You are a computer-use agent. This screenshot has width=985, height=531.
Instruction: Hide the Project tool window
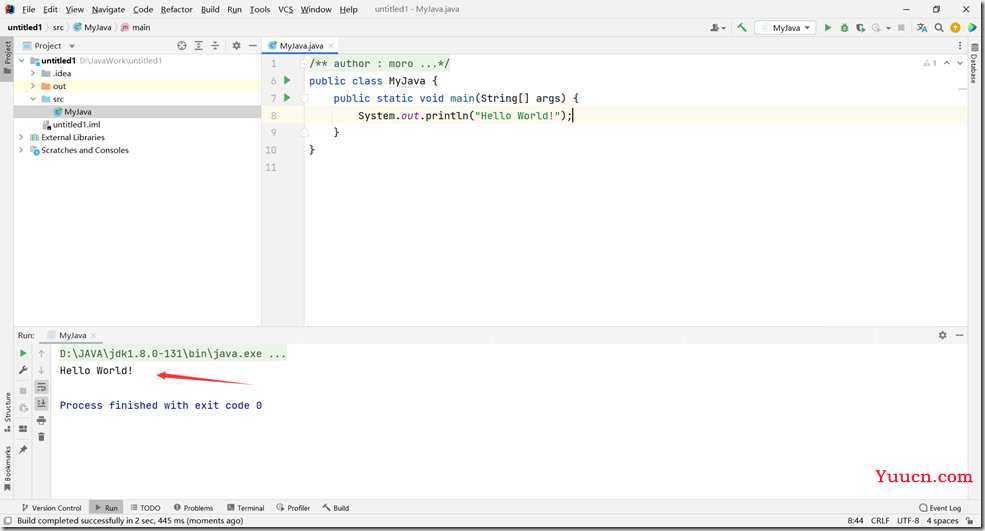(253, 46)
